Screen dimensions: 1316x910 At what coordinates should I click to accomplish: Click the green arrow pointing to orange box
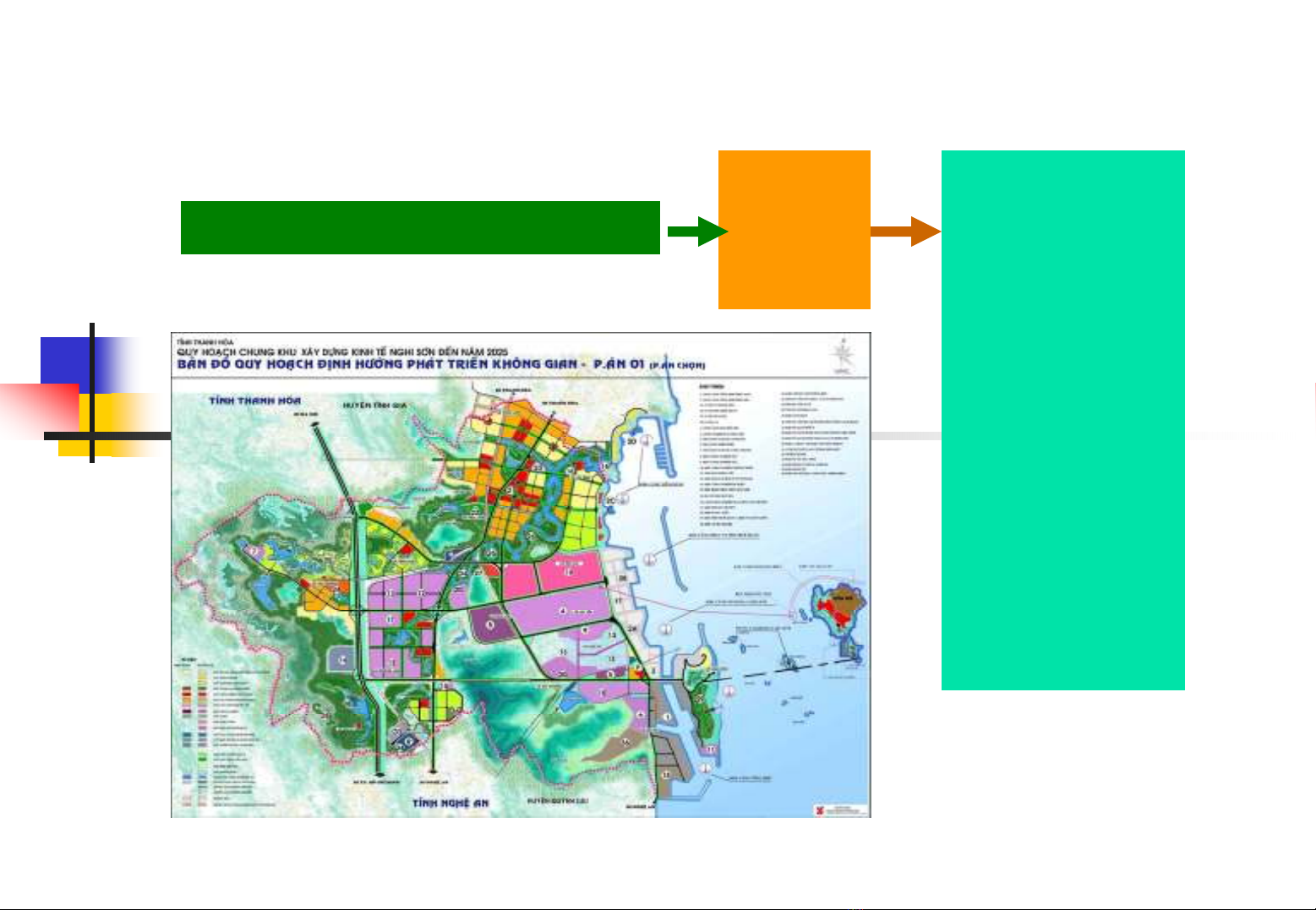point(696,232)
